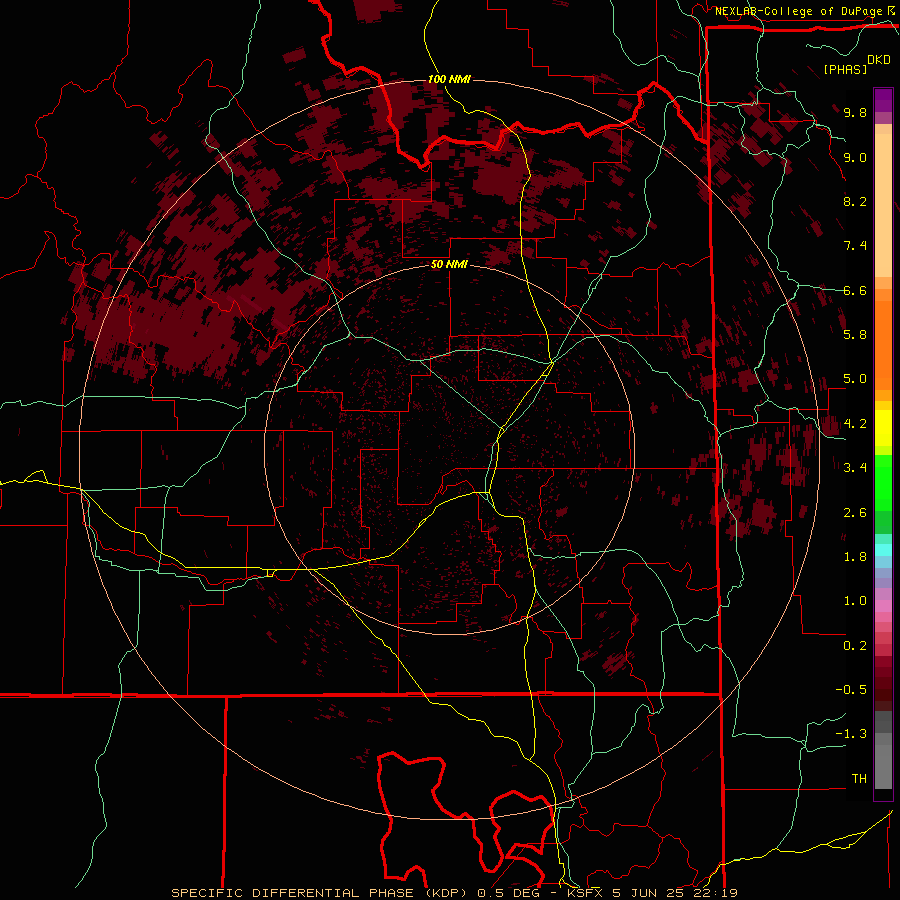Click the 6.6 scale value
Image resolution: width=900 pixels, height=900 pixels.
coord(855,290)
